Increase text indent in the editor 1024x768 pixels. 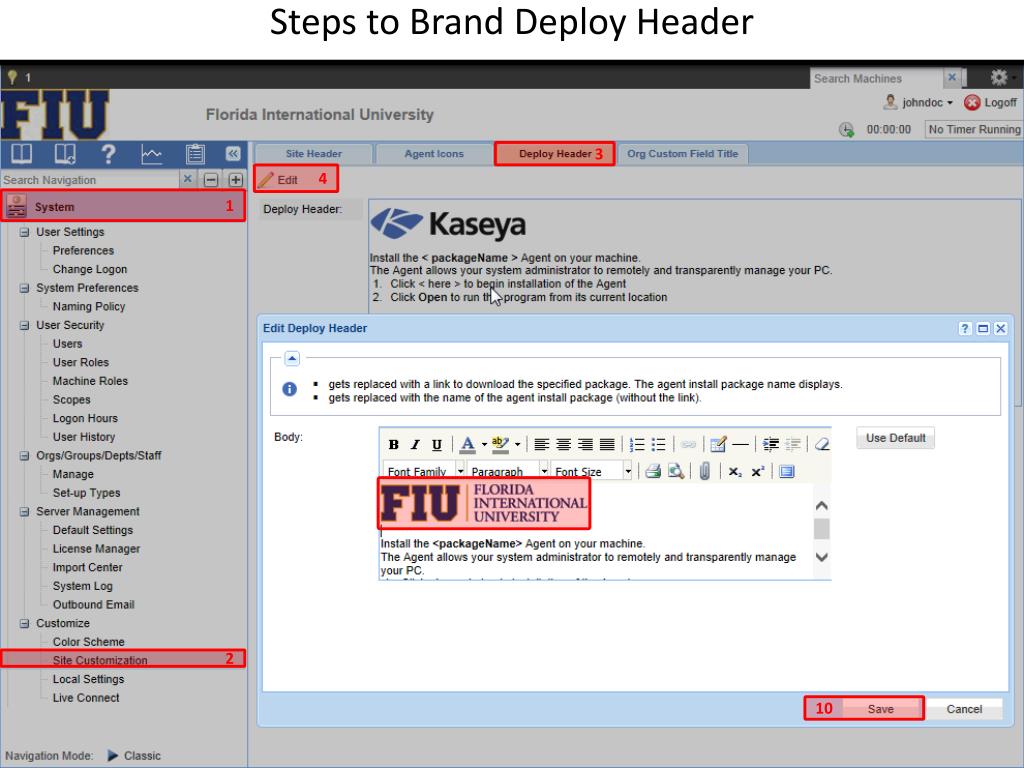pyautogui.click(x=771, y=445)
